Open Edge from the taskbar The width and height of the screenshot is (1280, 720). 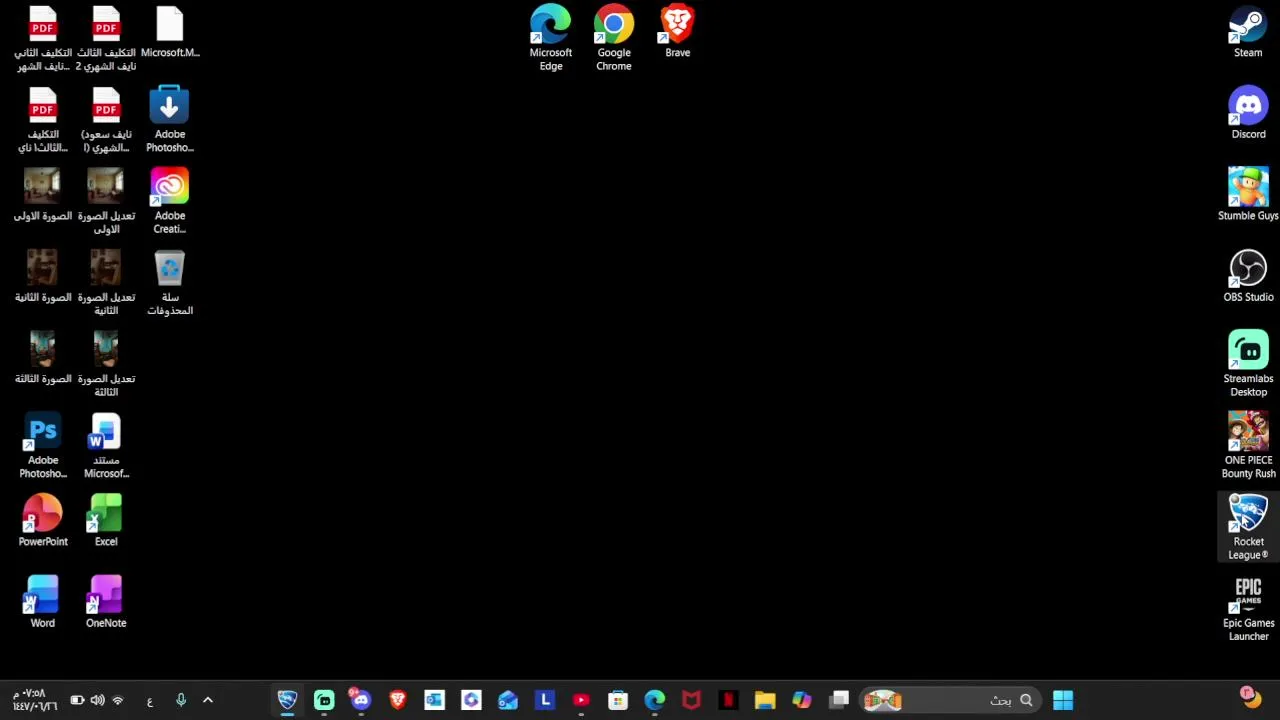click(x=654, y=700)
